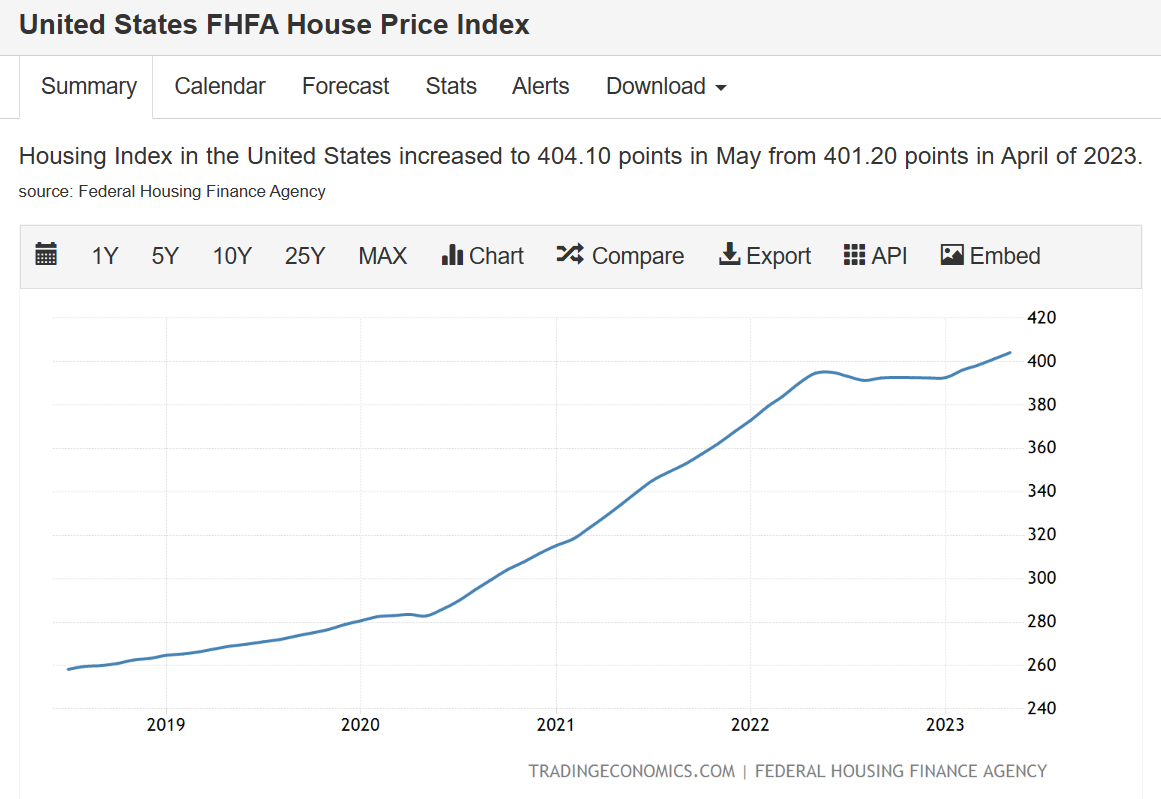Expand the Download dropdown menu
This screenshot has width=1161, height=799.
[666, 87]
